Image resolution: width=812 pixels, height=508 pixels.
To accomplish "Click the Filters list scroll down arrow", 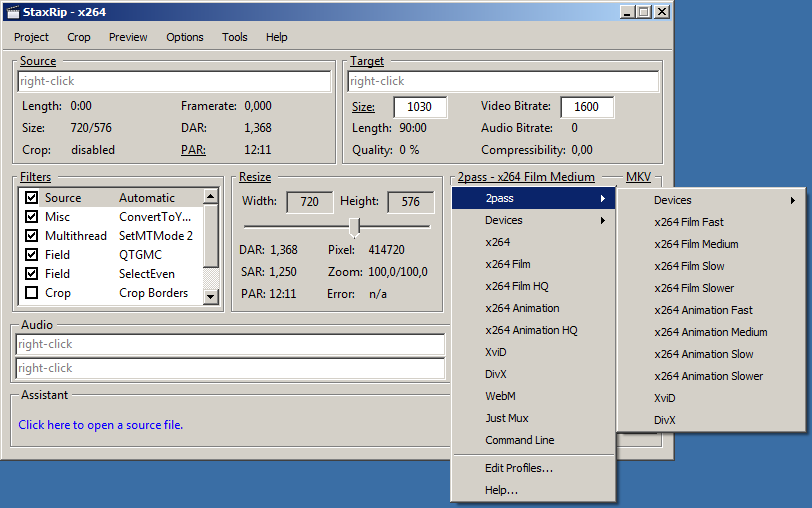I will pyautogui.click(x=210, y=297).
